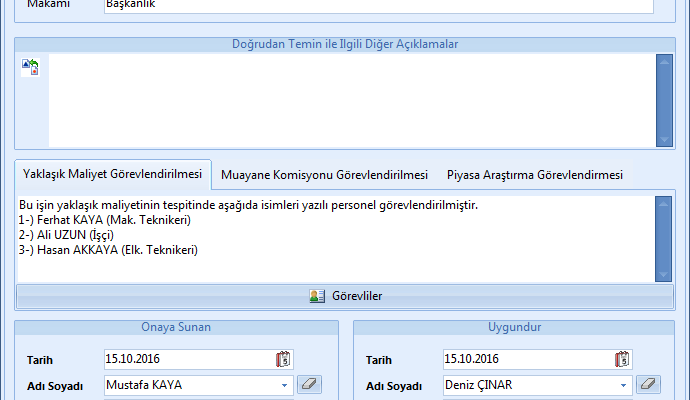Open the calendar picker for Onaya Sunan date

(x=283, y=359)
